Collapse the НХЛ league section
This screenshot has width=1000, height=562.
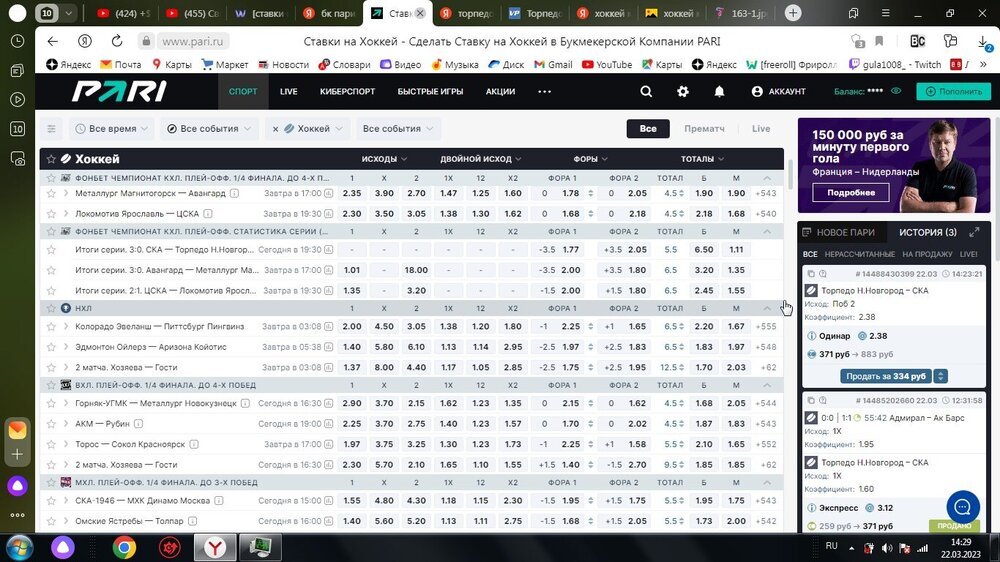(767, 308)
